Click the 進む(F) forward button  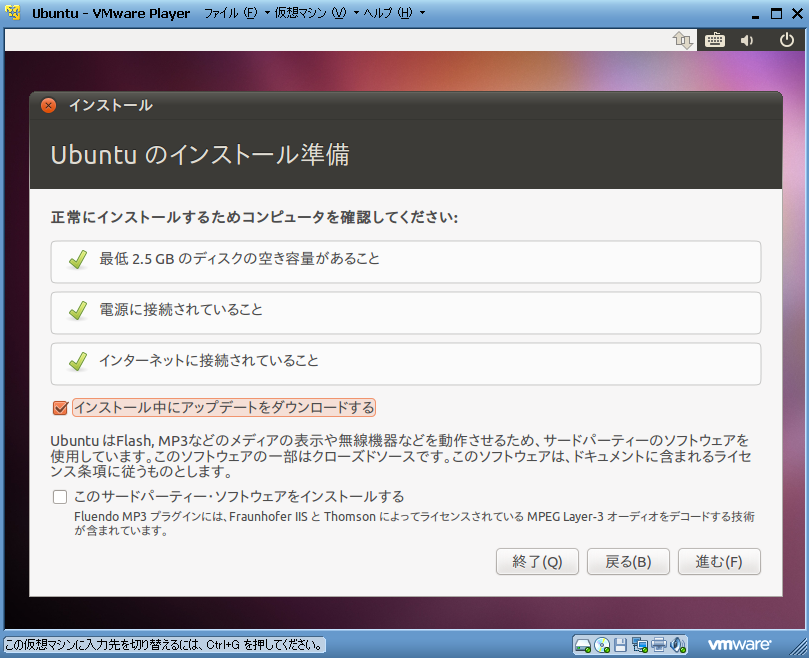coord(719,561)
